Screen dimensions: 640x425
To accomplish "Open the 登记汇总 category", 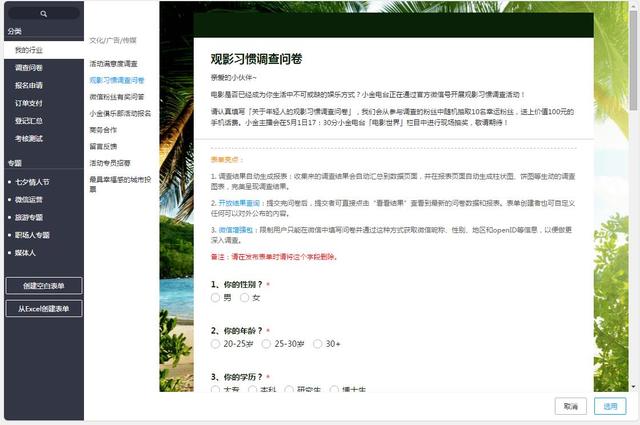I will point(29,121).
